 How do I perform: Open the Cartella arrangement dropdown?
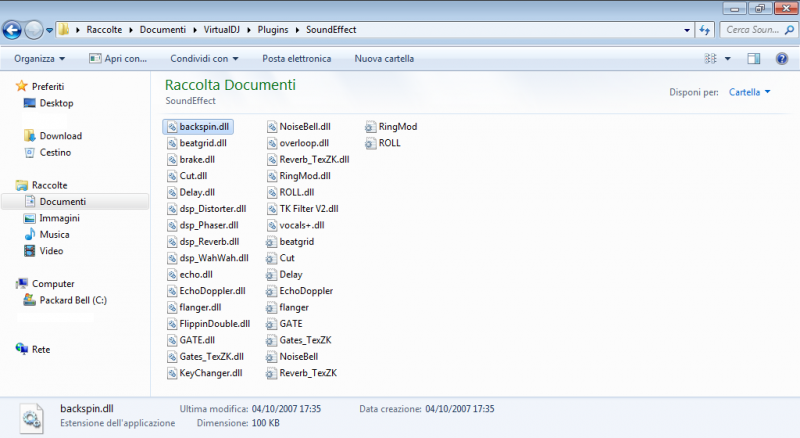pos(749,92)
